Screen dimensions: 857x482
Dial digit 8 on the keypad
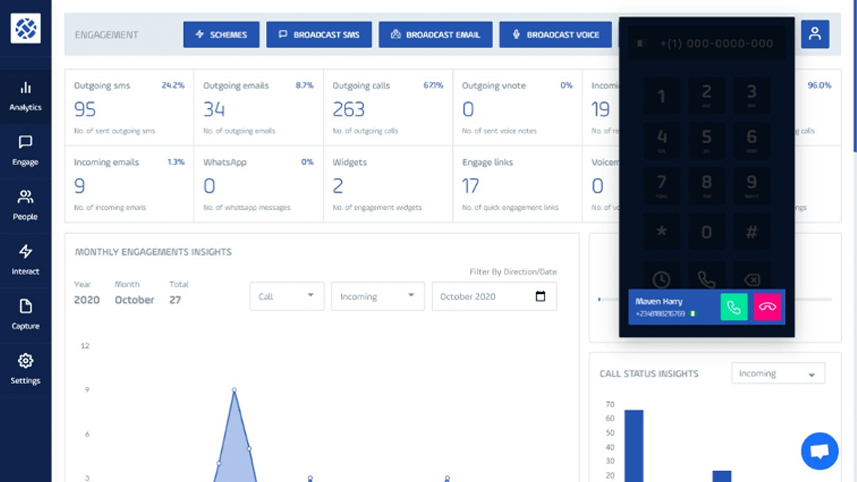(706, 186)
